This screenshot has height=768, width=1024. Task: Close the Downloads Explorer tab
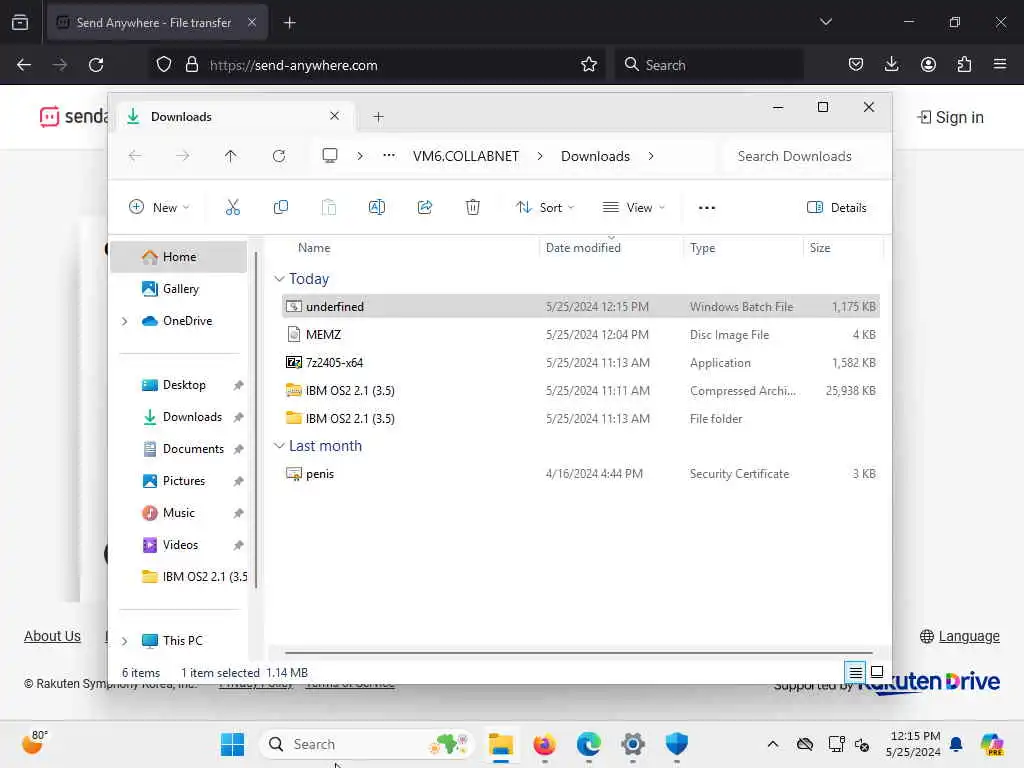pos(334,116)
